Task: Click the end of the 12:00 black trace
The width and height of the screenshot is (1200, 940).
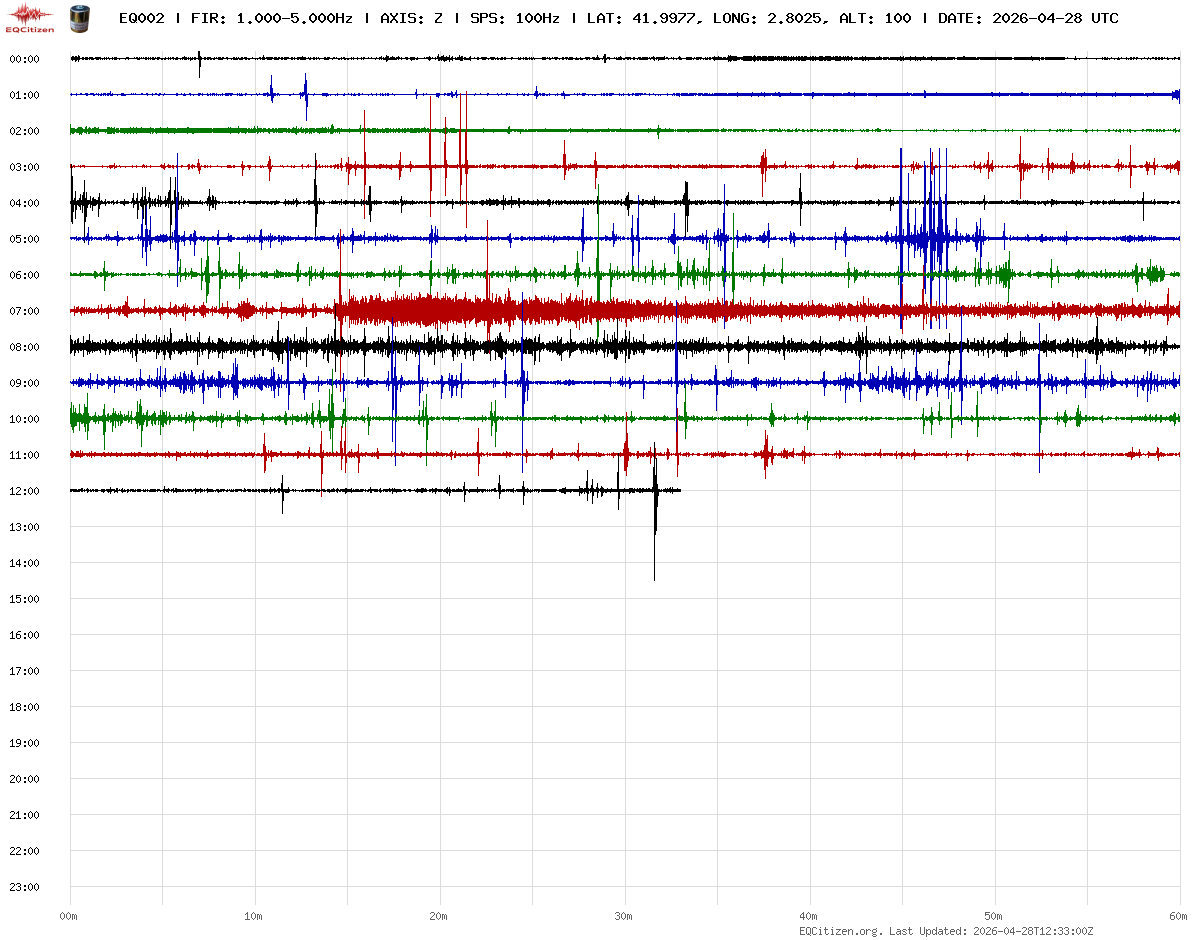Action: (679, 490)
